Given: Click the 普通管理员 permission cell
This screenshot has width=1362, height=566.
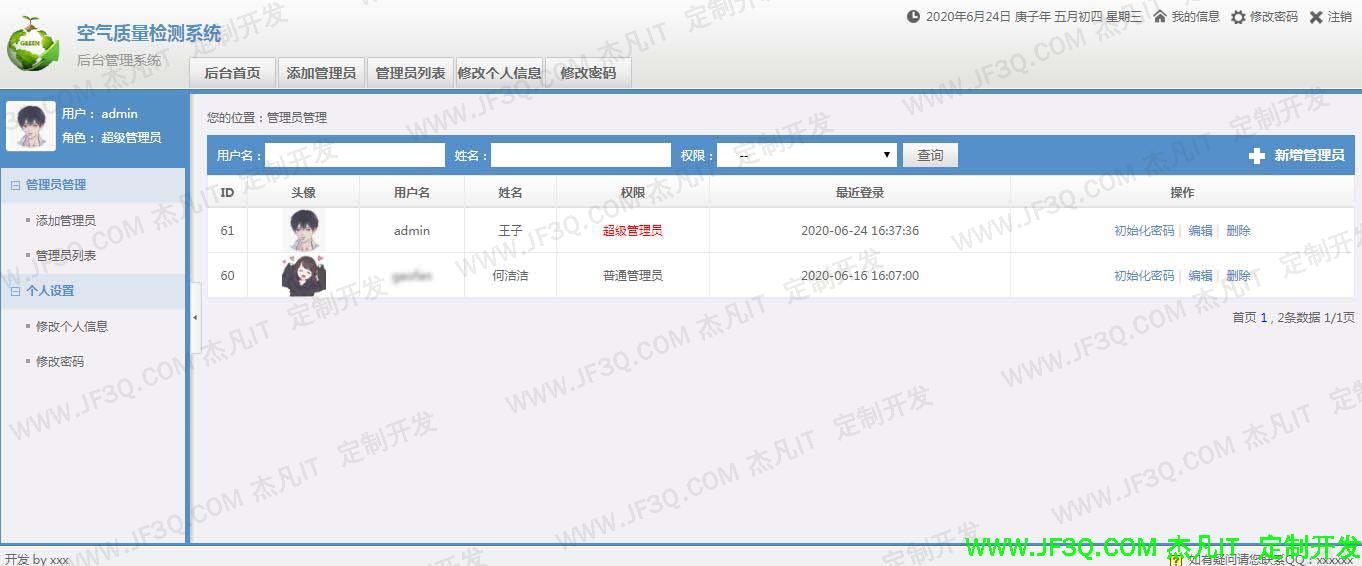Looking at the screenshot, I should click(633, 276).
